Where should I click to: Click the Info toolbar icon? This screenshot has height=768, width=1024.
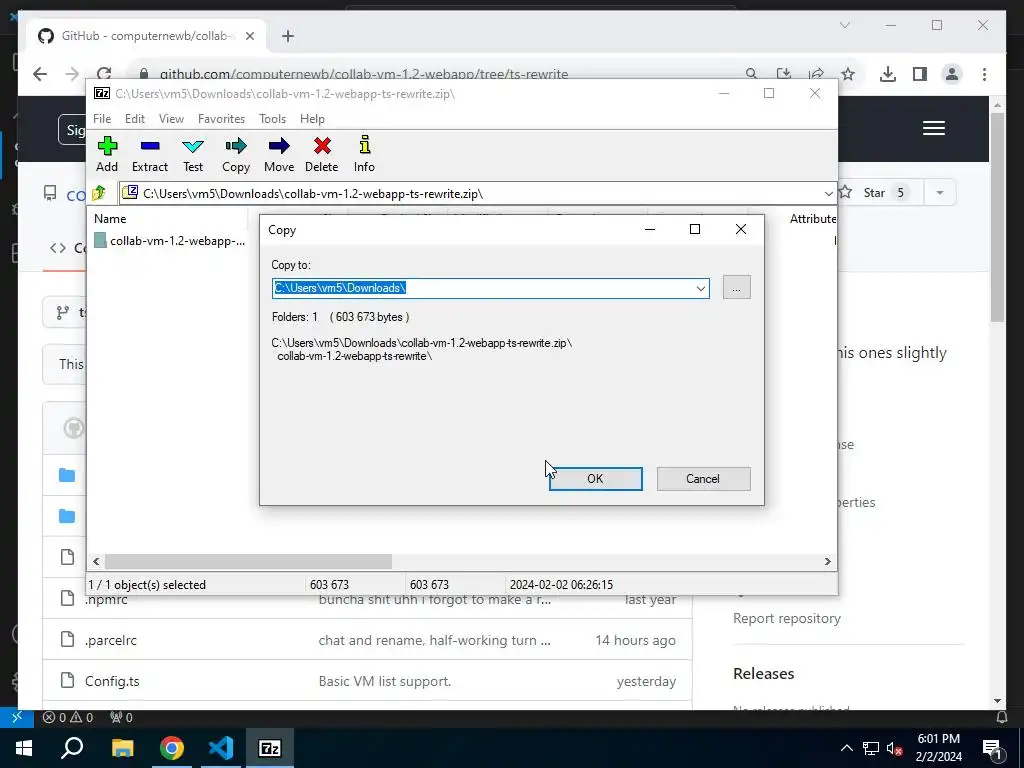coord(364,154)
